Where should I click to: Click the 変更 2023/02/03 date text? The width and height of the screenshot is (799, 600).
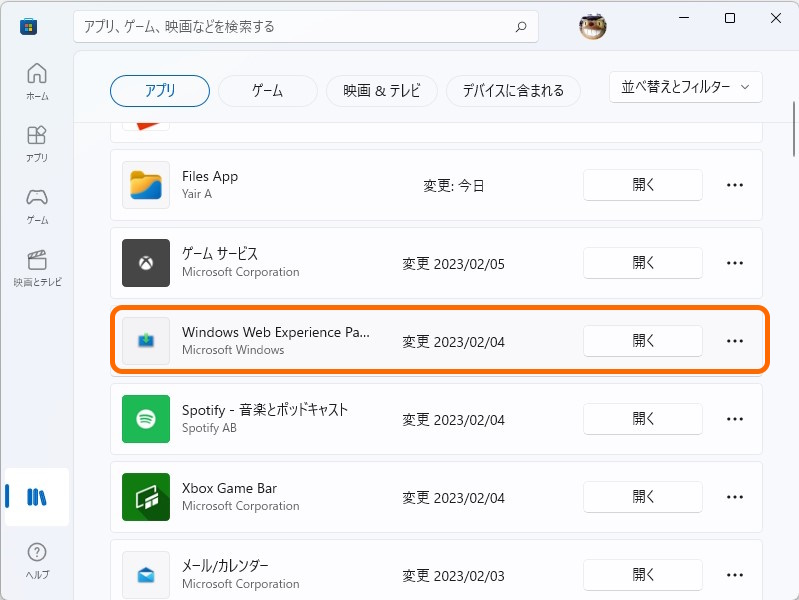coord(454,576)
